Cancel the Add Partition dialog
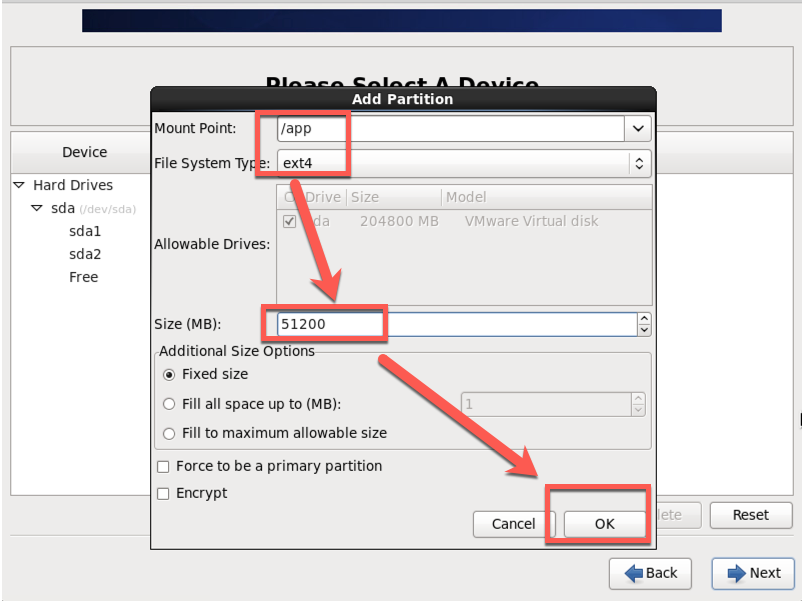Viewport: 802px width, 601px height. click(513, 524)
